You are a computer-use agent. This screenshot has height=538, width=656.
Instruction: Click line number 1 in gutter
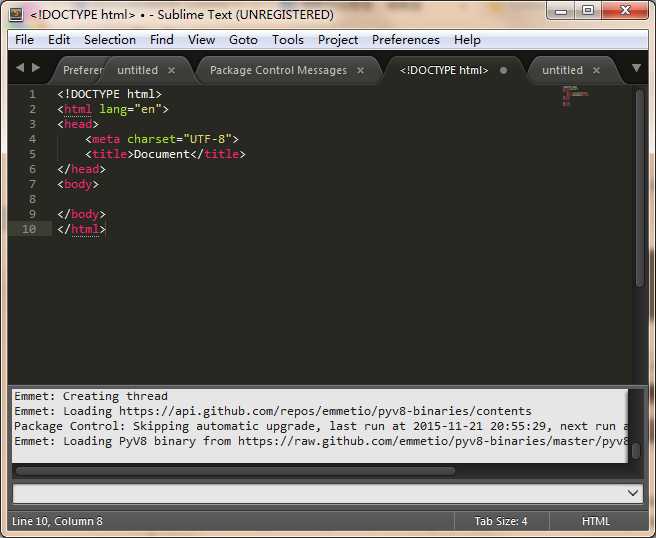click(32, 94)
